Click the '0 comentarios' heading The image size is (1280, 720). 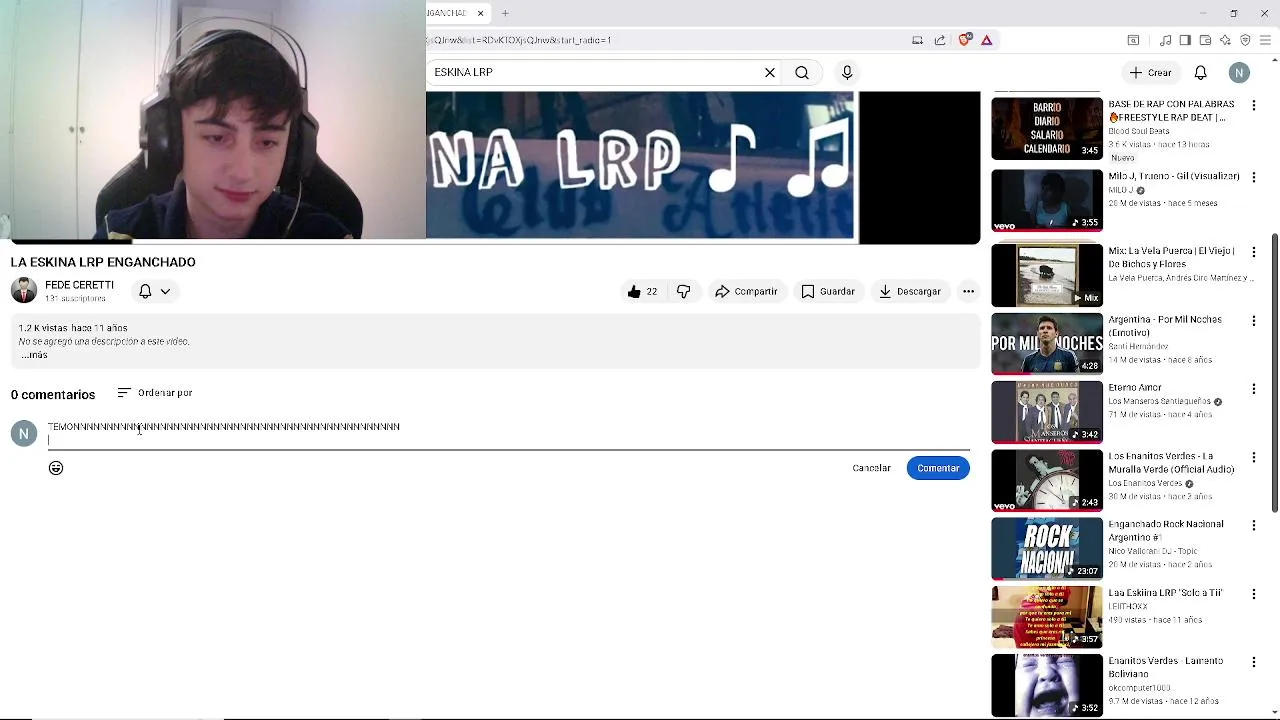pos(53,395)
